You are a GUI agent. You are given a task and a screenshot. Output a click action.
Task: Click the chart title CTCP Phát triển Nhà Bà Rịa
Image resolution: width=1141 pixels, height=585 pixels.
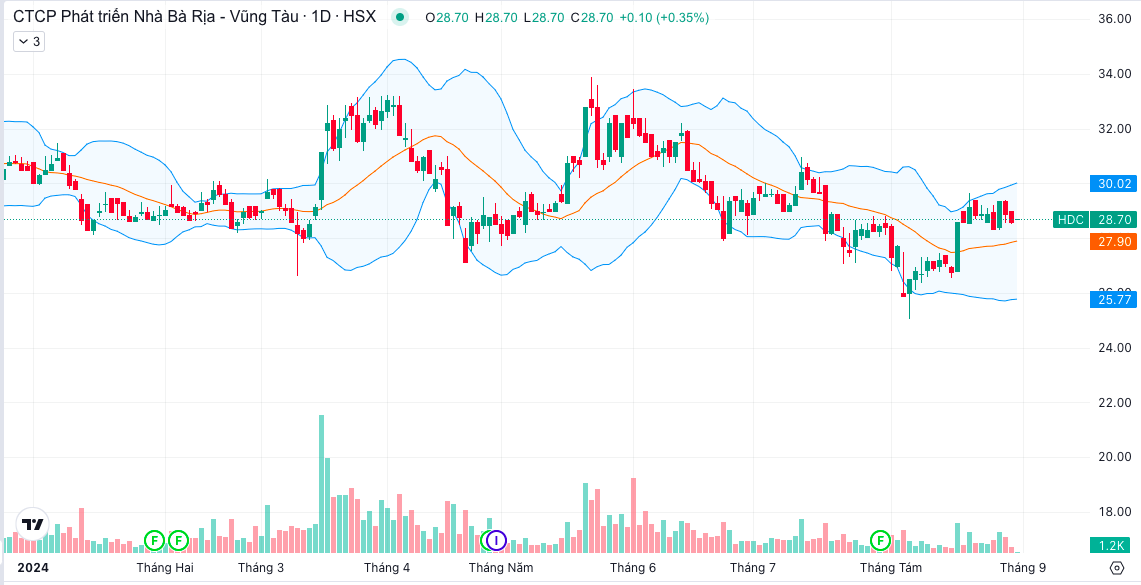(194, 17)
